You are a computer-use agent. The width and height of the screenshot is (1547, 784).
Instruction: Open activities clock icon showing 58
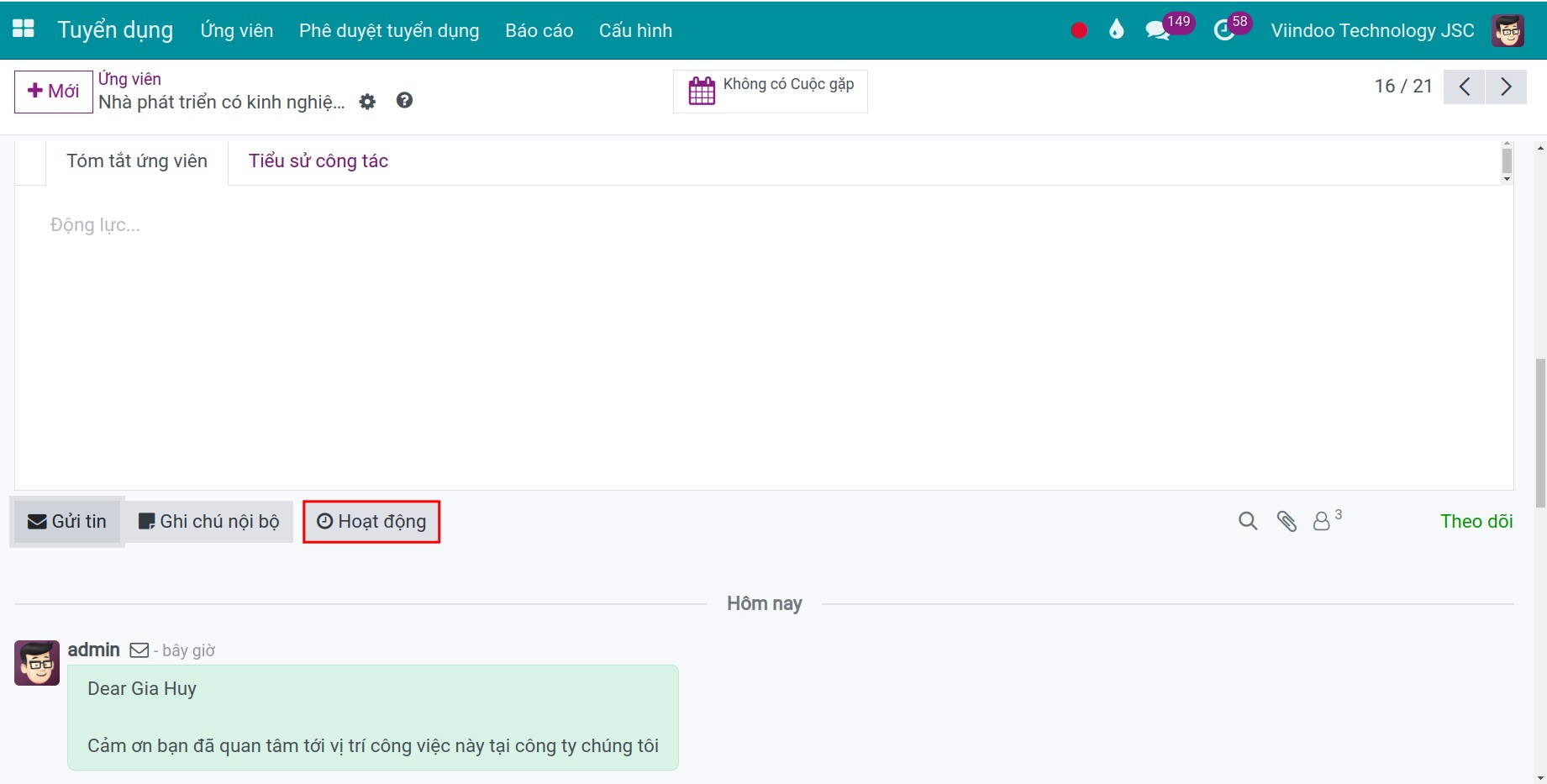(x=1225, y=30)
